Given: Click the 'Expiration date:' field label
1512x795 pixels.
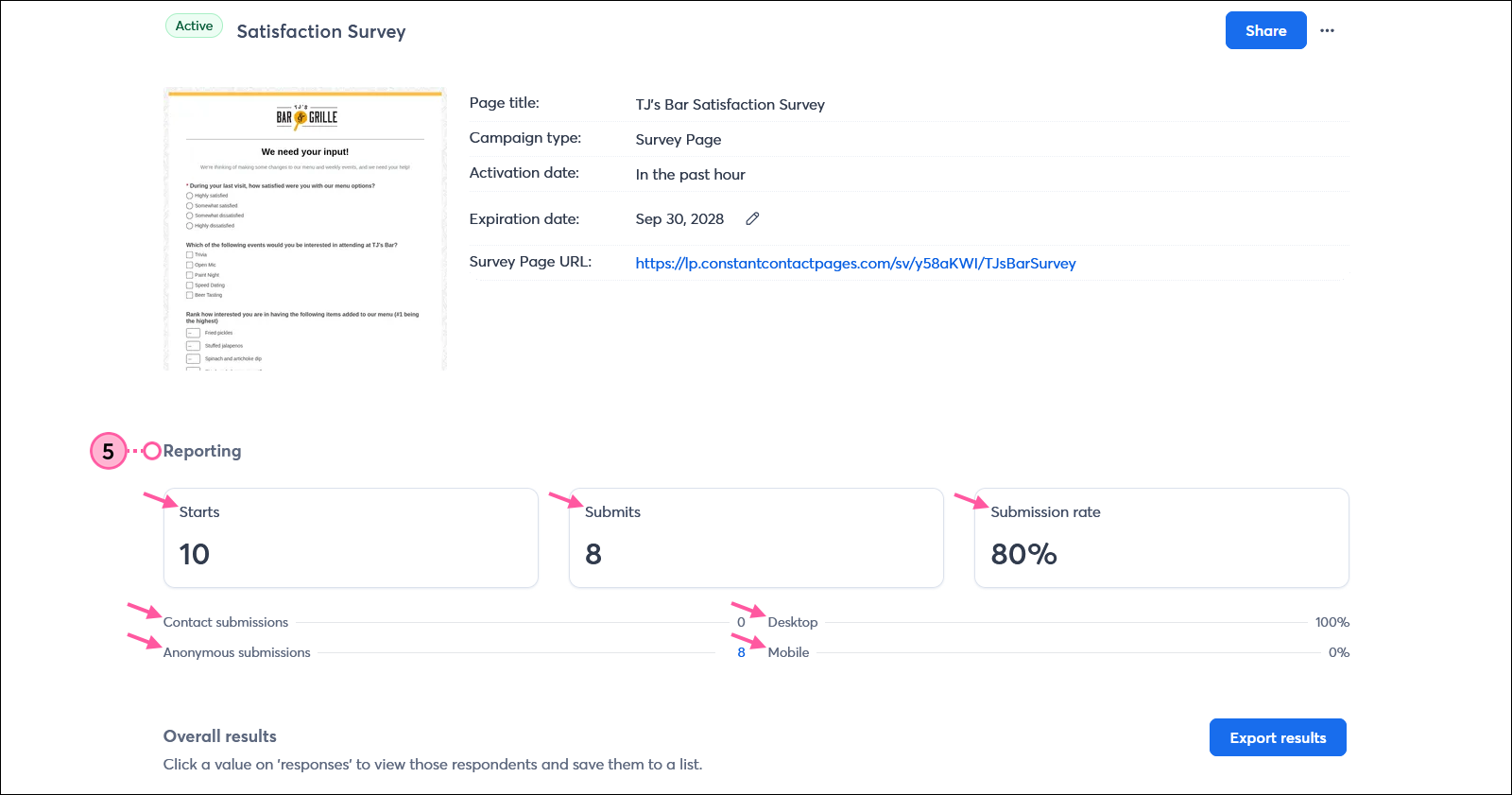Looking at the screenshot, I should click(x=524, y=218).
